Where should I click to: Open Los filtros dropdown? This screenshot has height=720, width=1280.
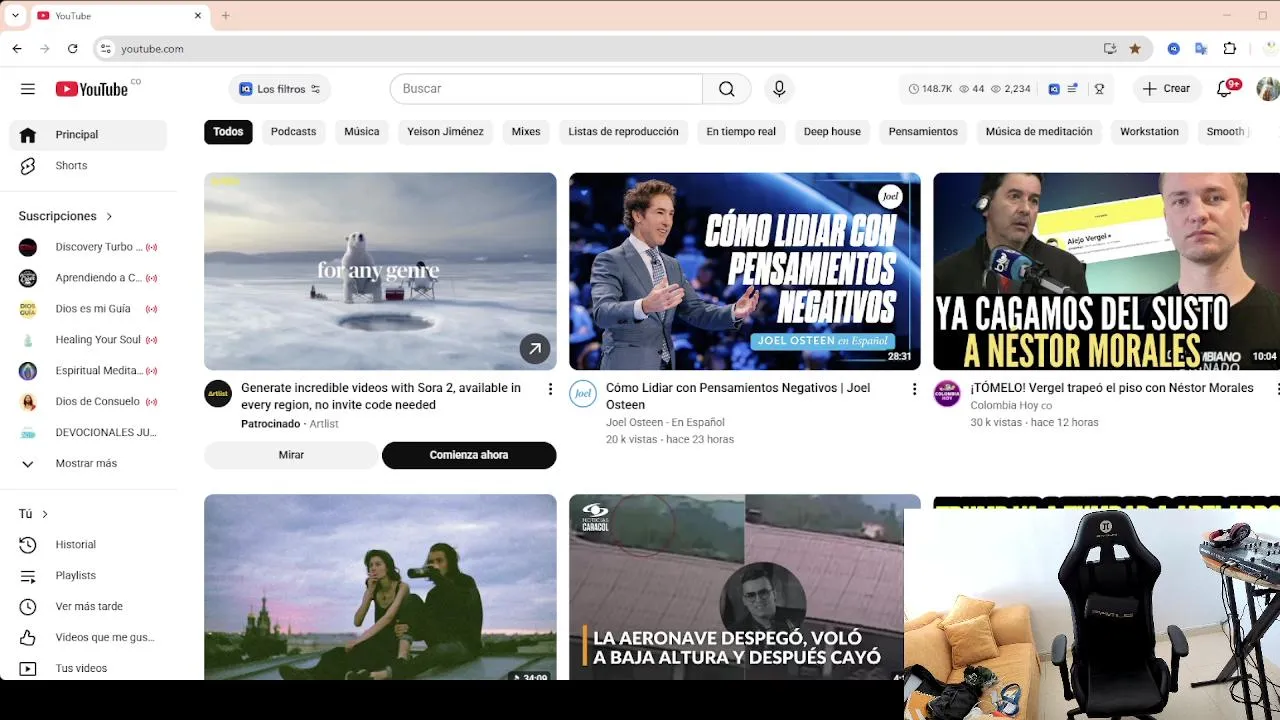[280, 89]
